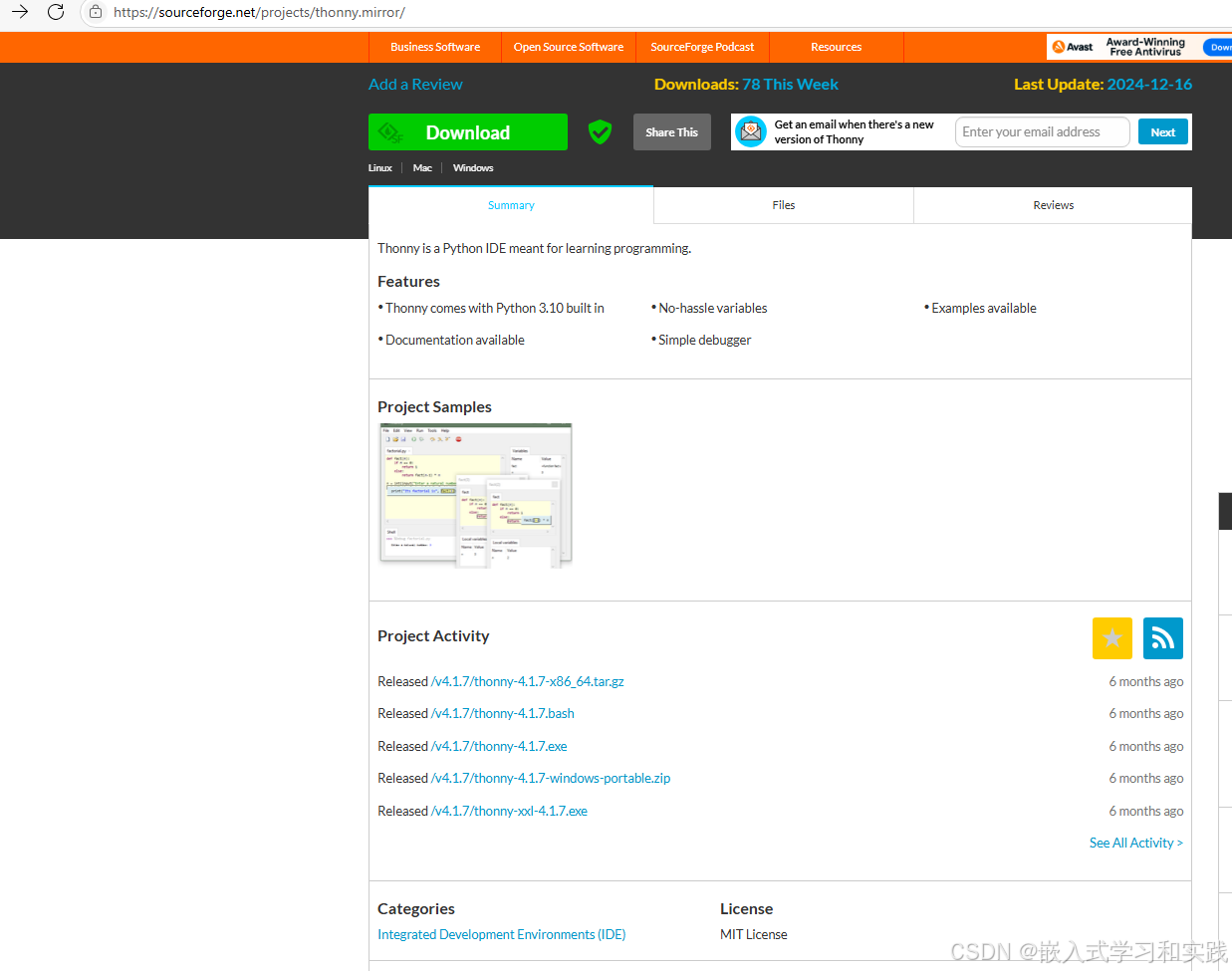This screenshot has height=971, width=1232.
Task: Open the Thonny project sample screenshot
Action: pos(476,495)
